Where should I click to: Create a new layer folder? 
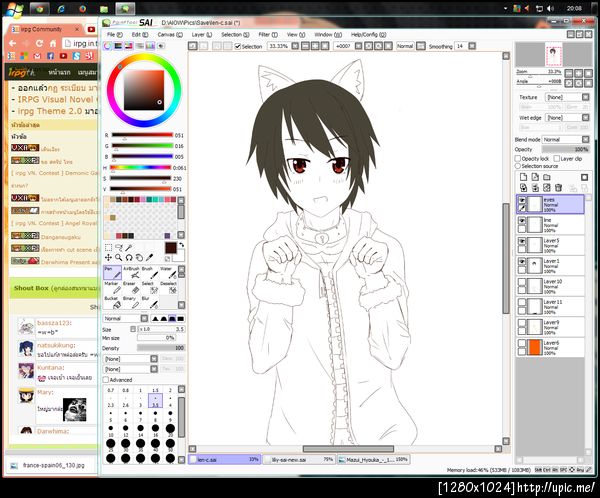pos(547,177)
